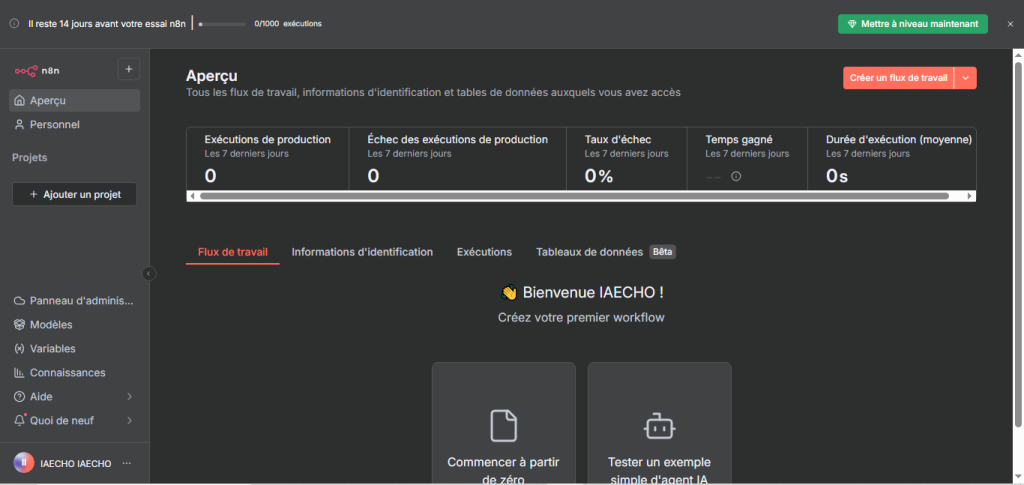Click Ajouter un projet button

74,195
